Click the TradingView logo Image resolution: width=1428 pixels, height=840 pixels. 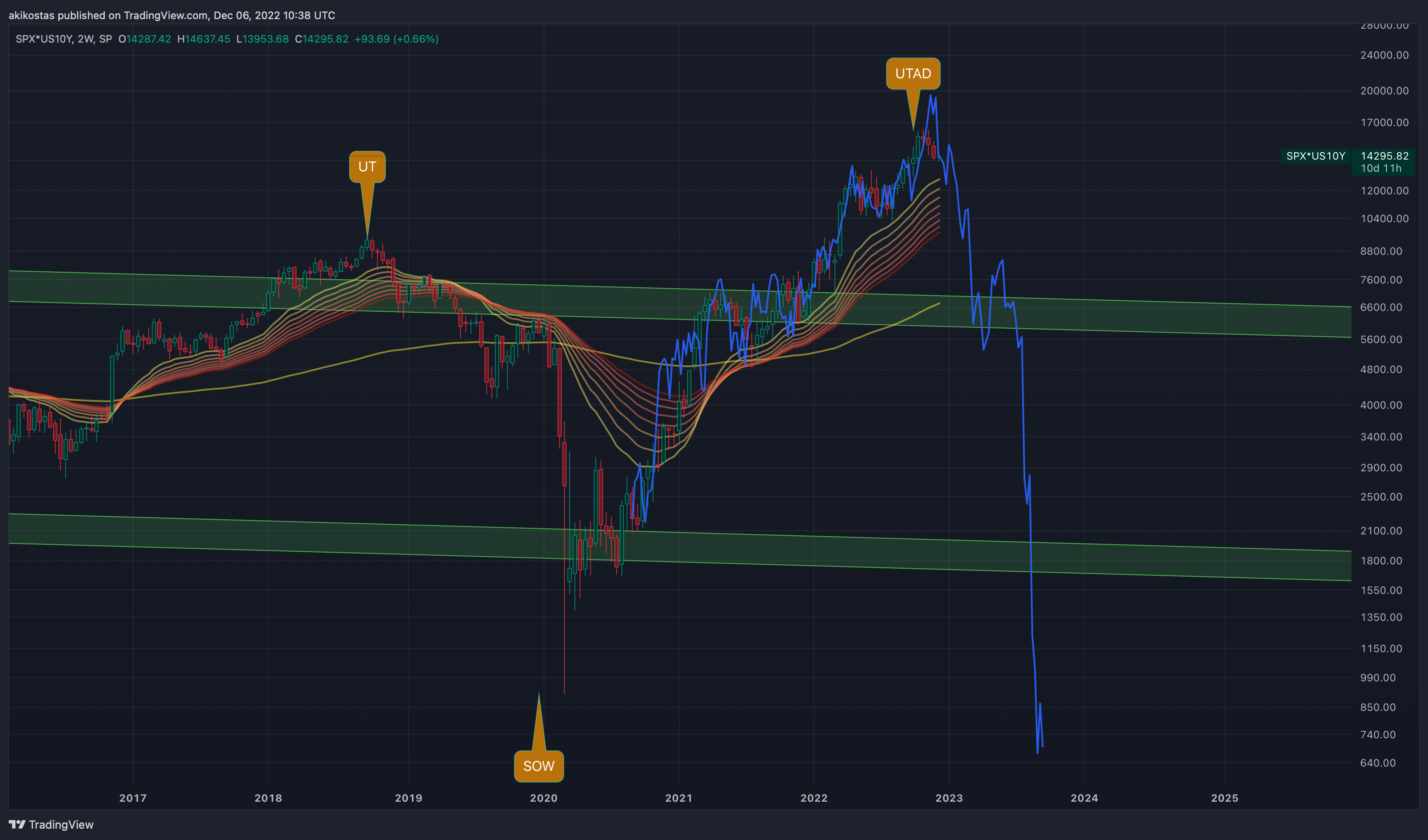[x=51, y=825]
